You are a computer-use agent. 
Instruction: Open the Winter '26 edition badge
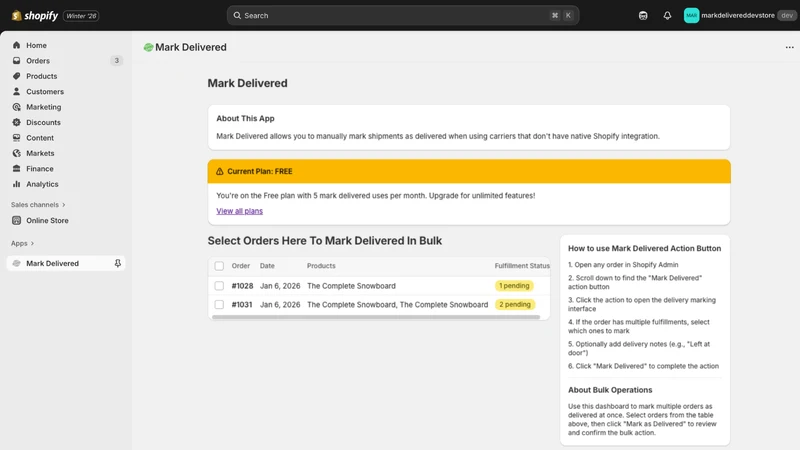pos(81,16)
